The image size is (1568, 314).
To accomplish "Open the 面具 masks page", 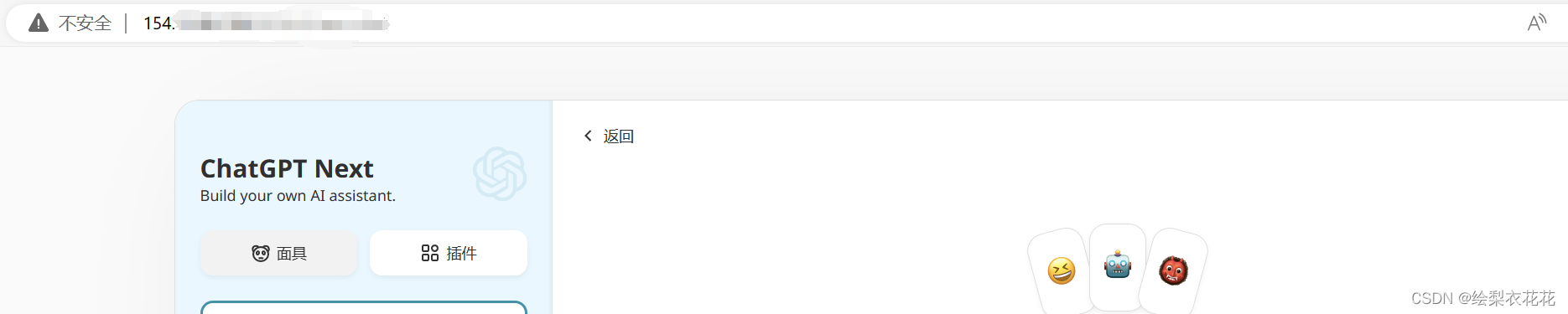I will coord(279,253).
